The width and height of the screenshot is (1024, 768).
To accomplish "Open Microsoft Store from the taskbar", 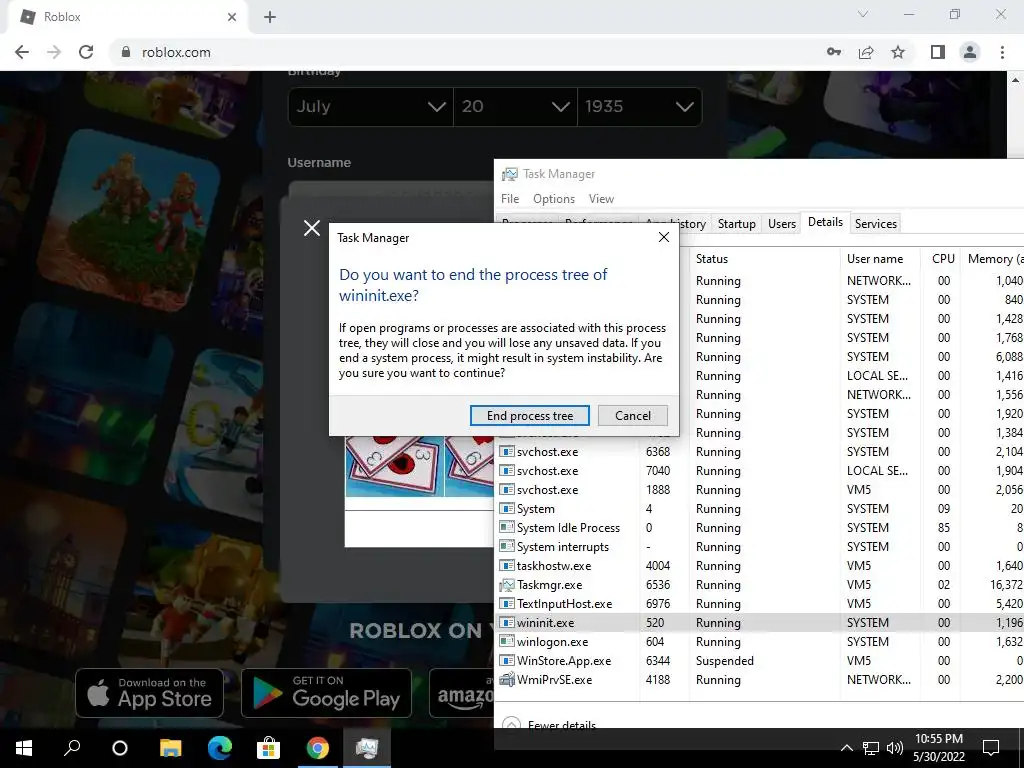I will [x=268, y=748].
